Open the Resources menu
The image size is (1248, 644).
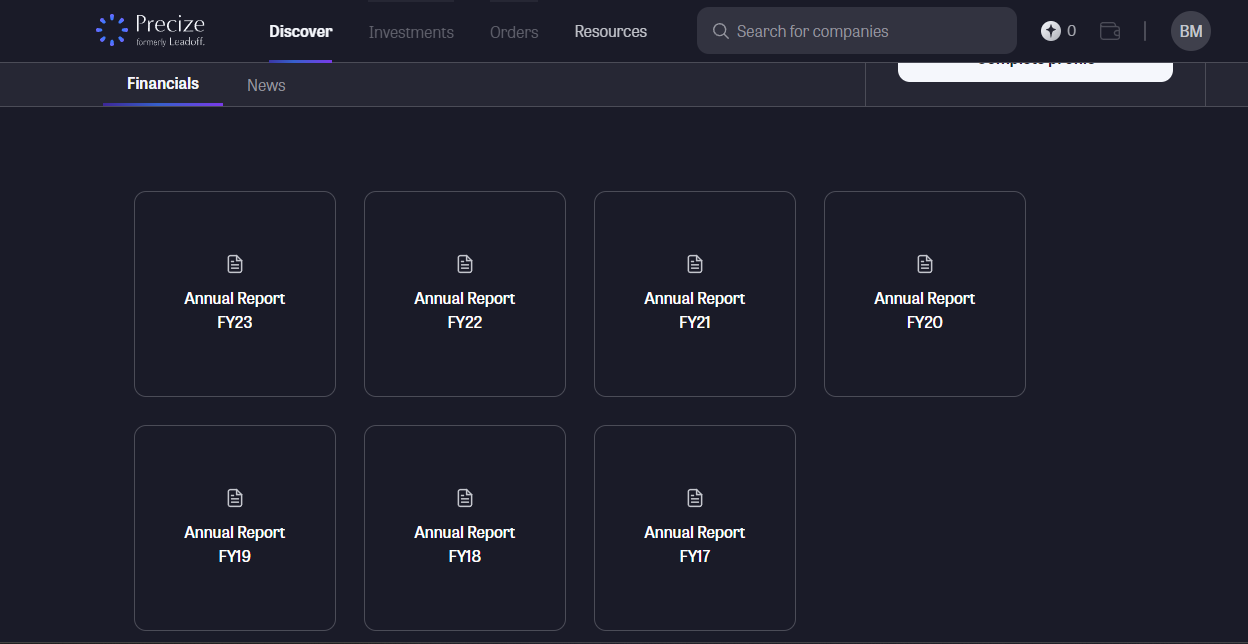(610, 32)
